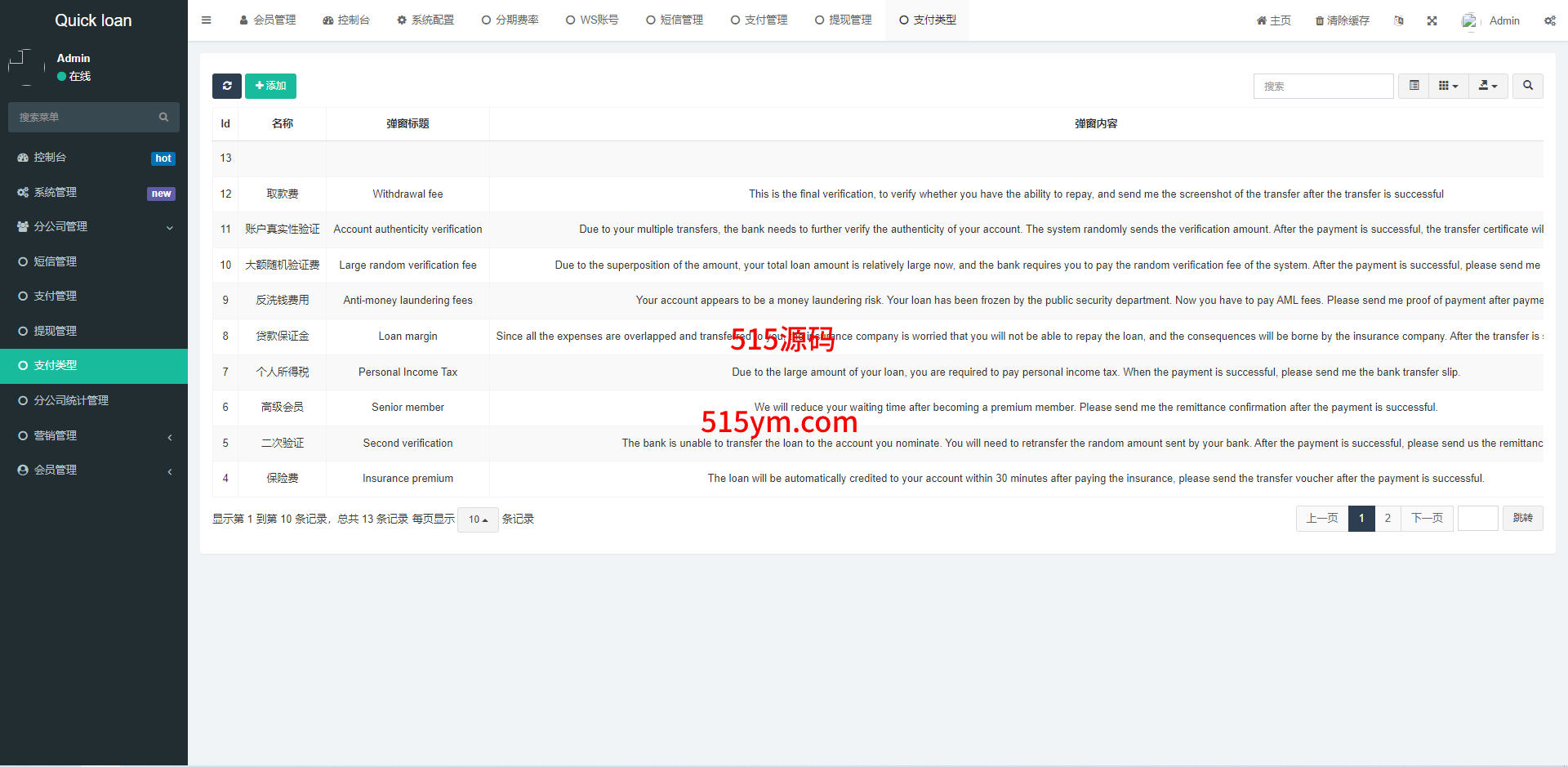Open the export data dropdown
The height and width of the screenshot is (767, 1568).
click(x=1488, y=86)
